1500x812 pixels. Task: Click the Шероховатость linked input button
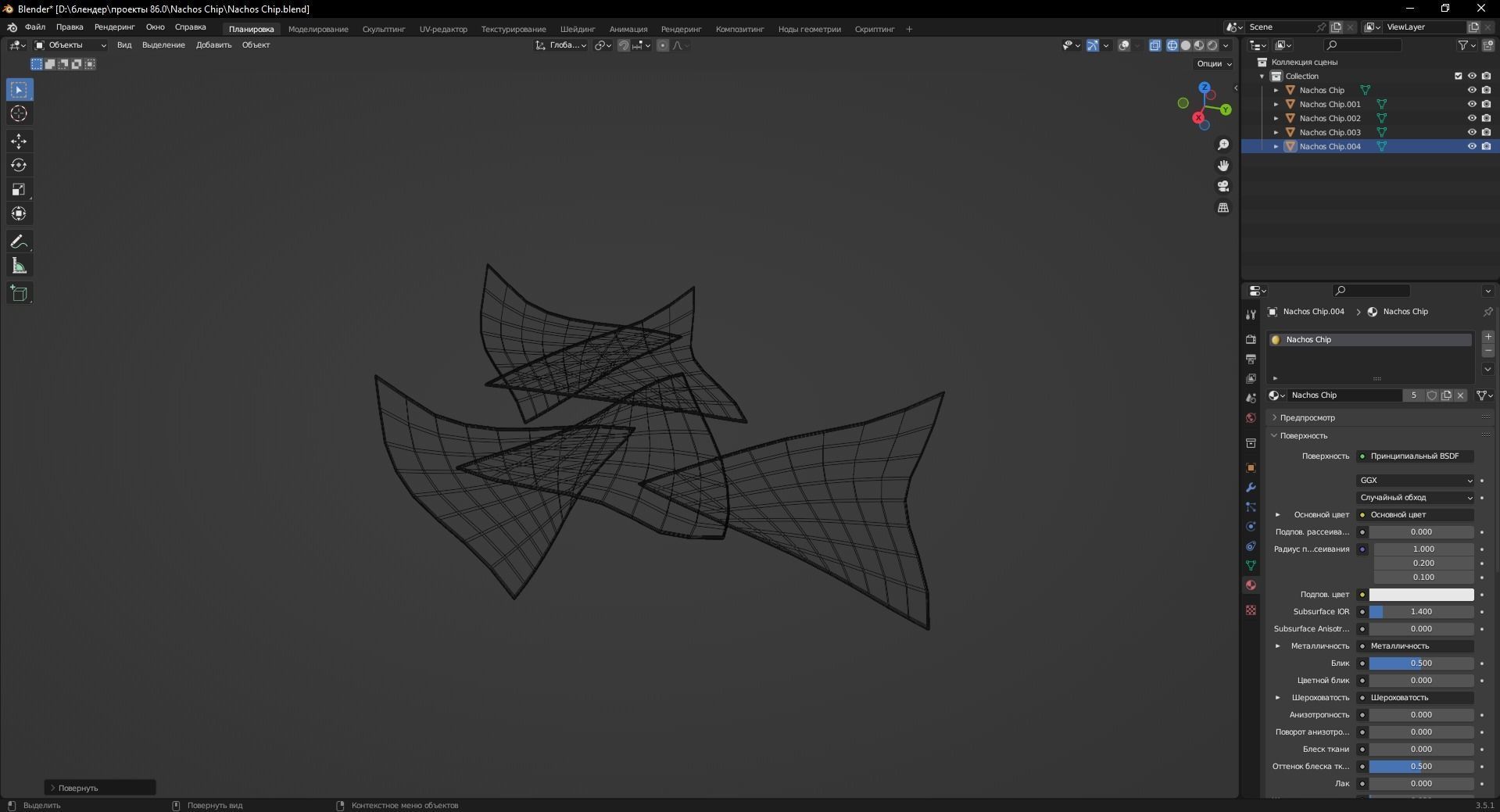[1416, 698]
